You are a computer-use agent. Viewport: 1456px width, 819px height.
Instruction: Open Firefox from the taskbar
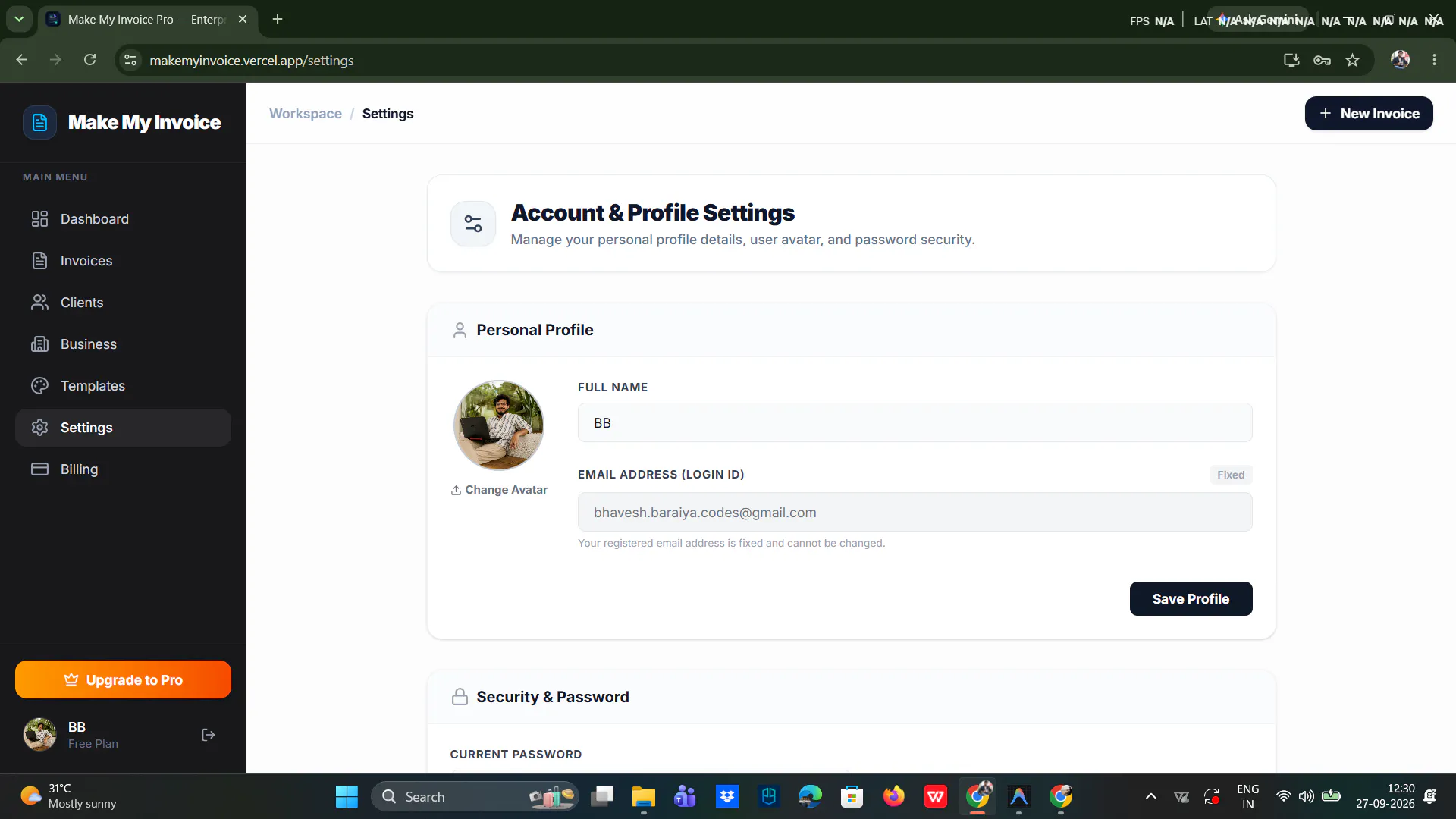tap(893, 796)
